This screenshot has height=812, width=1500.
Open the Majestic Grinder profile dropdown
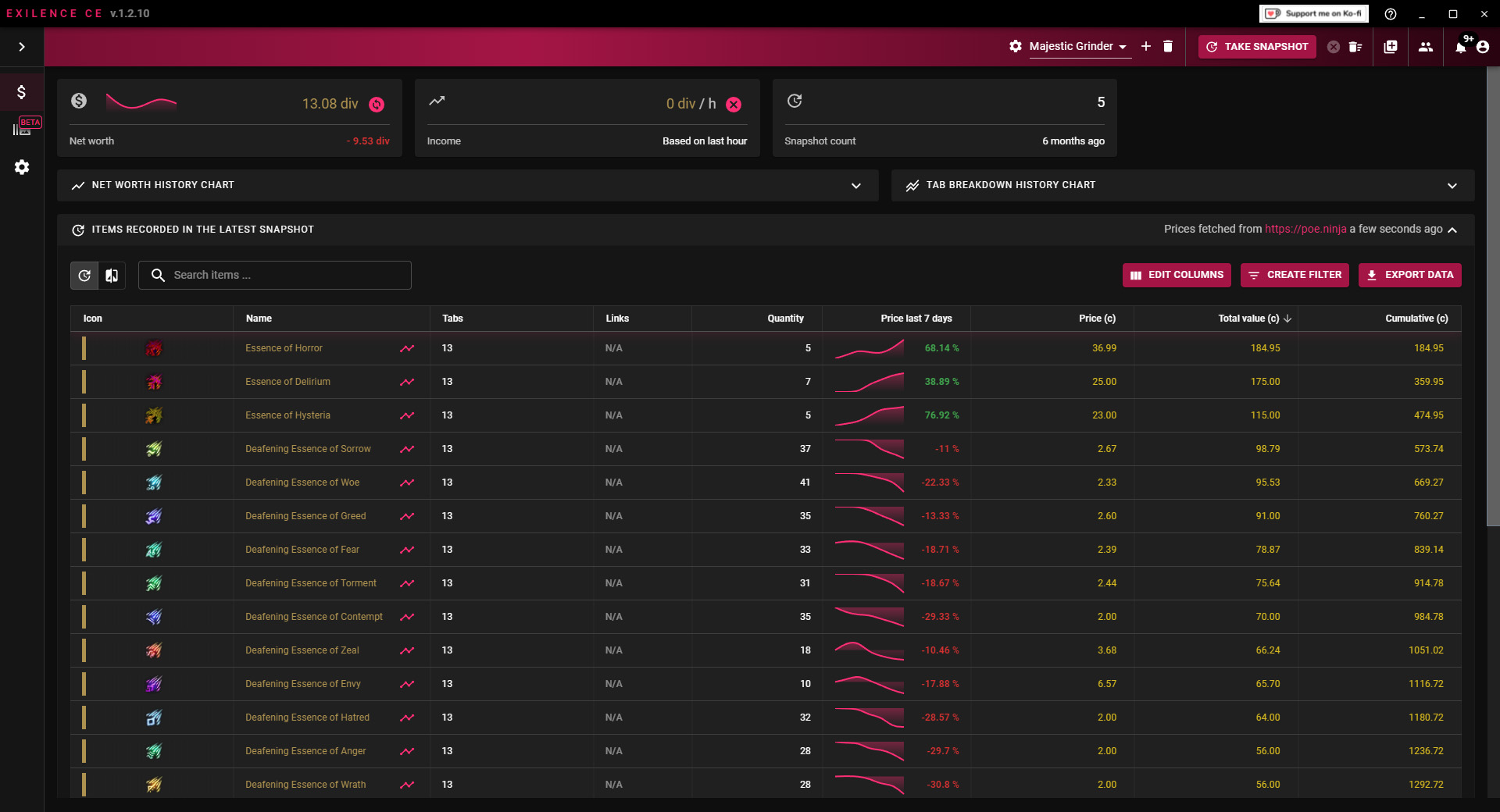(x=1077, y=47)
